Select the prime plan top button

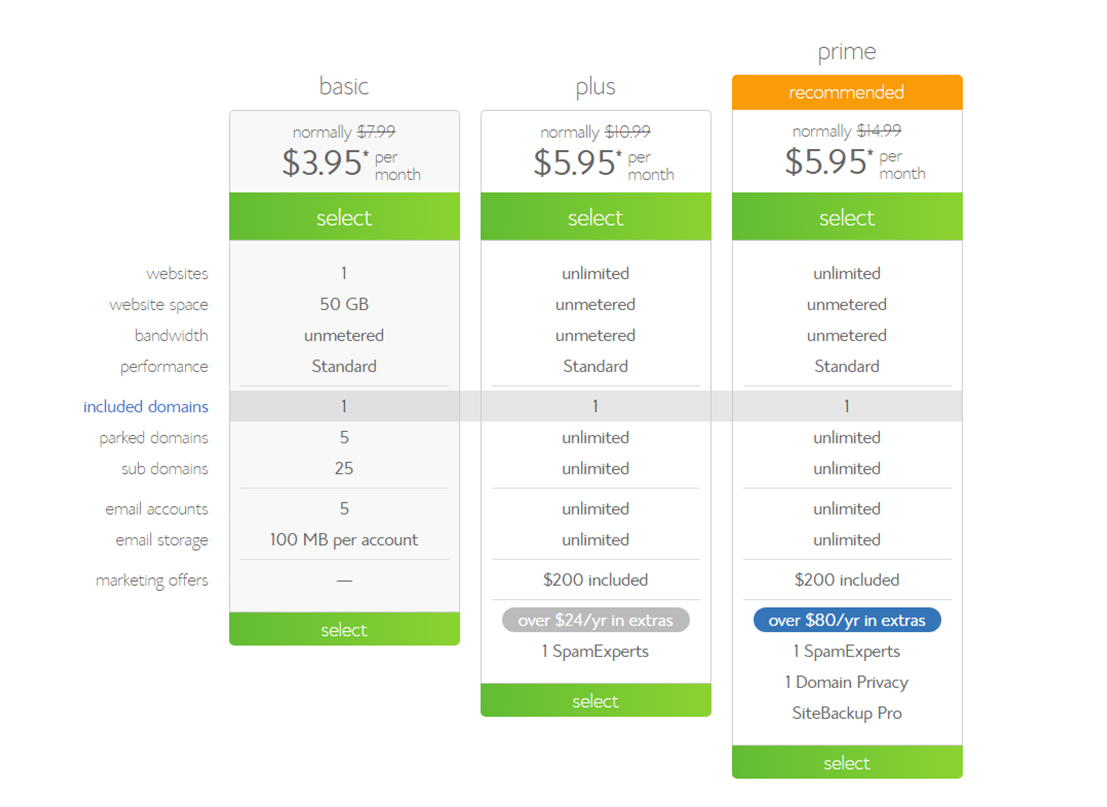846,217
